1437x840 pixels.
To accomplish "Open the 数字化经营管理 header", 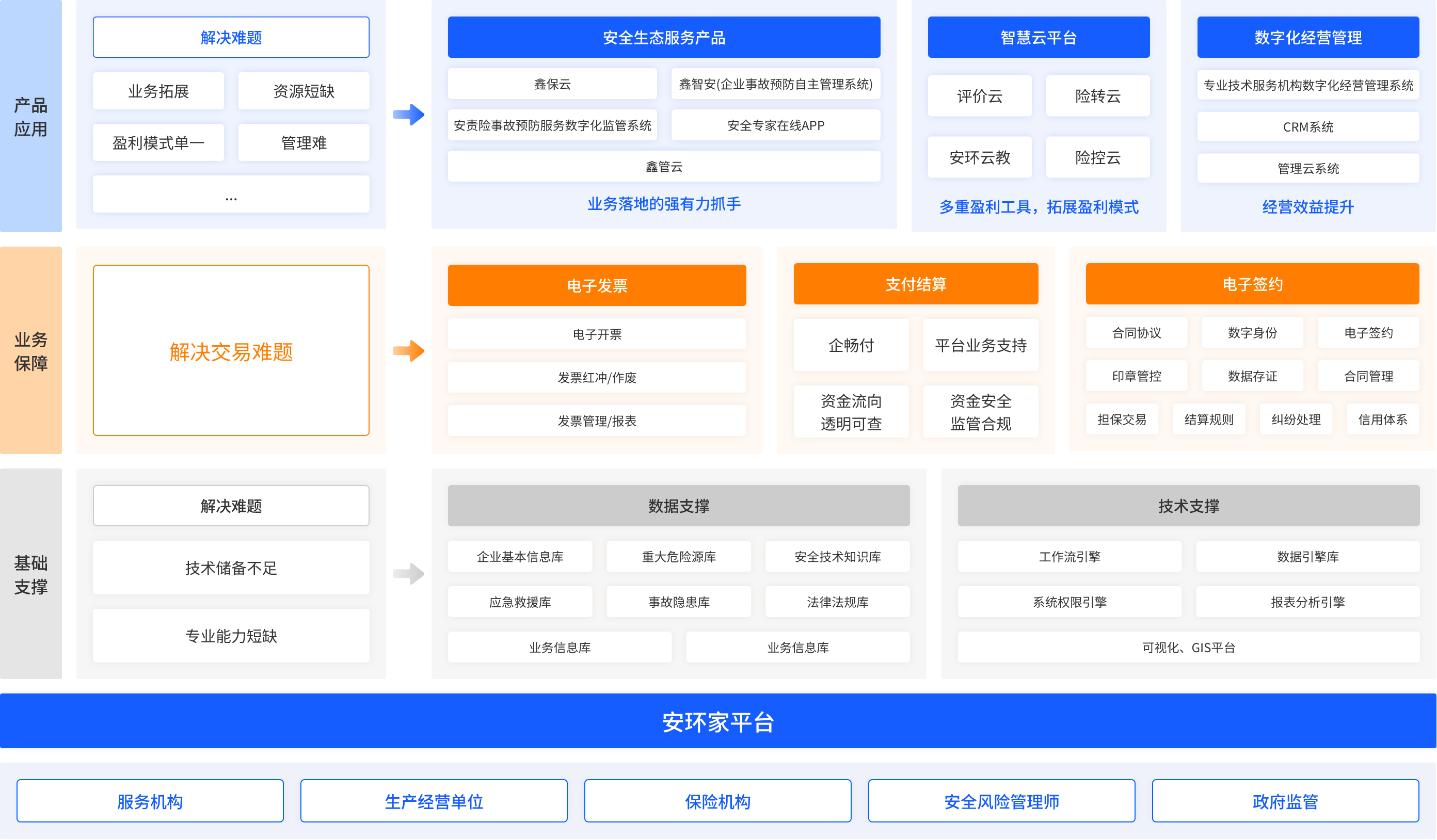I will point(1307,37).
